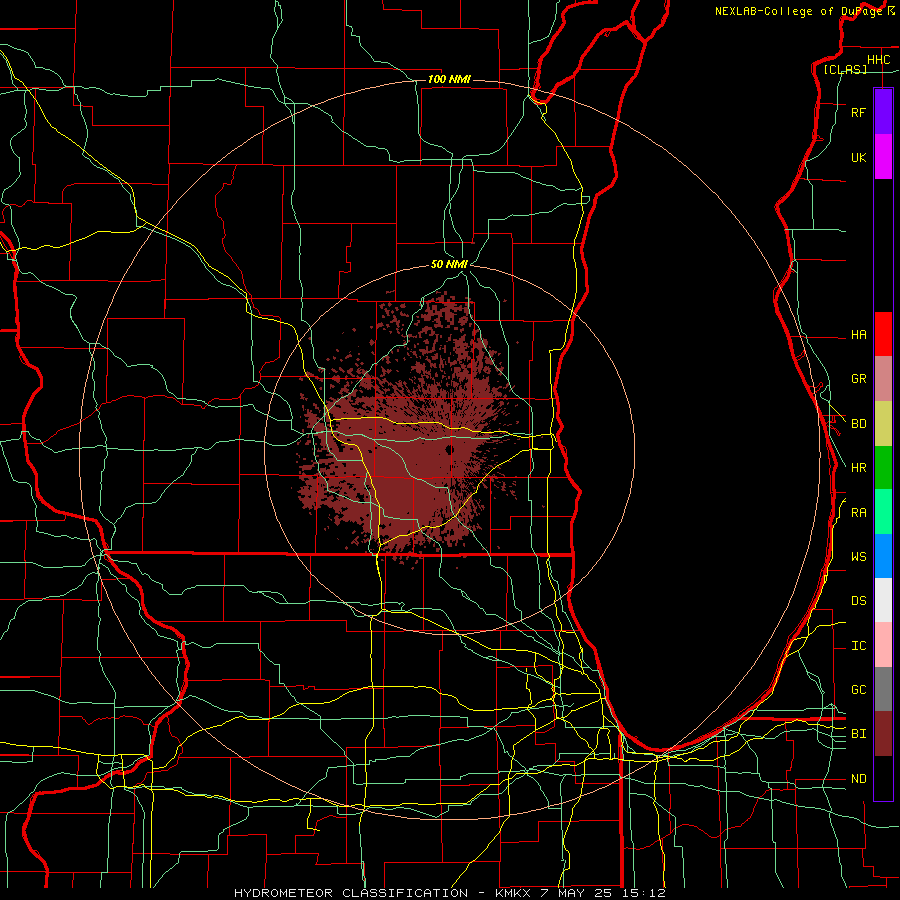Click the WS legend label

[x=859, y=557]
